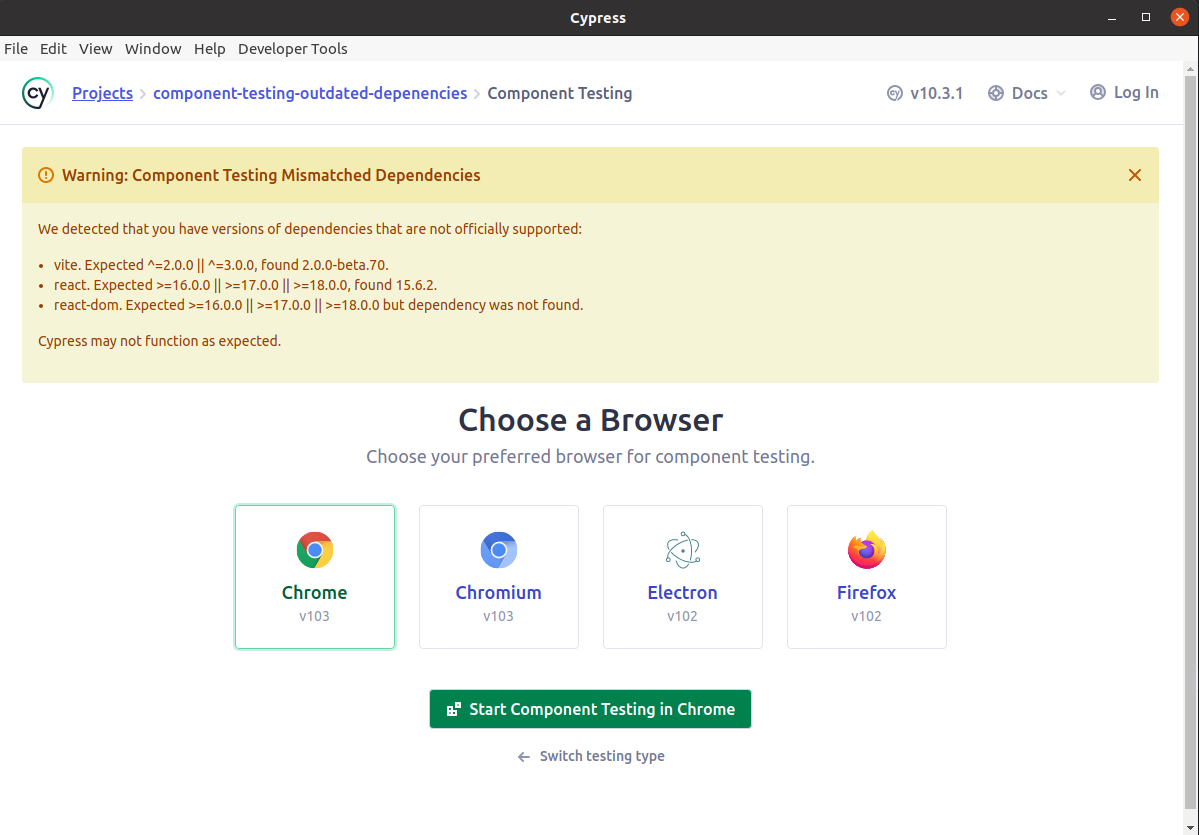Click the component icon in Start button

pos(453,709)
